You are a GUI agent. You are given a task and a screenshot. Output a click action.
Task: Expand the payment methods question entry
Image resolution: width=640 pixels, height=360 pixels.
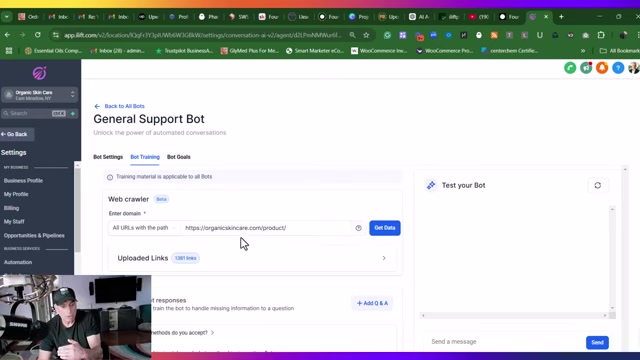pyautogui.click(x=183, y=333)
